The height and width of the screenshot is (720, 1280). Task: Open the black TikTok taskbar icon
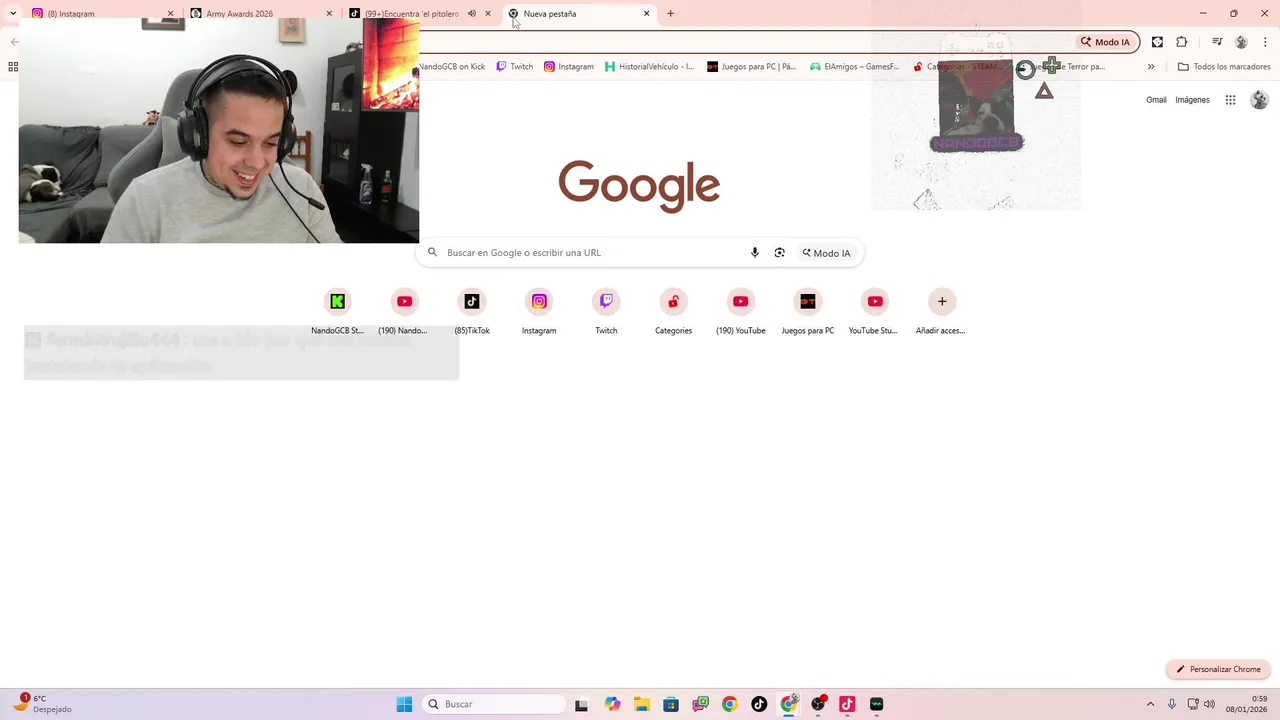[x=759, y=704]
